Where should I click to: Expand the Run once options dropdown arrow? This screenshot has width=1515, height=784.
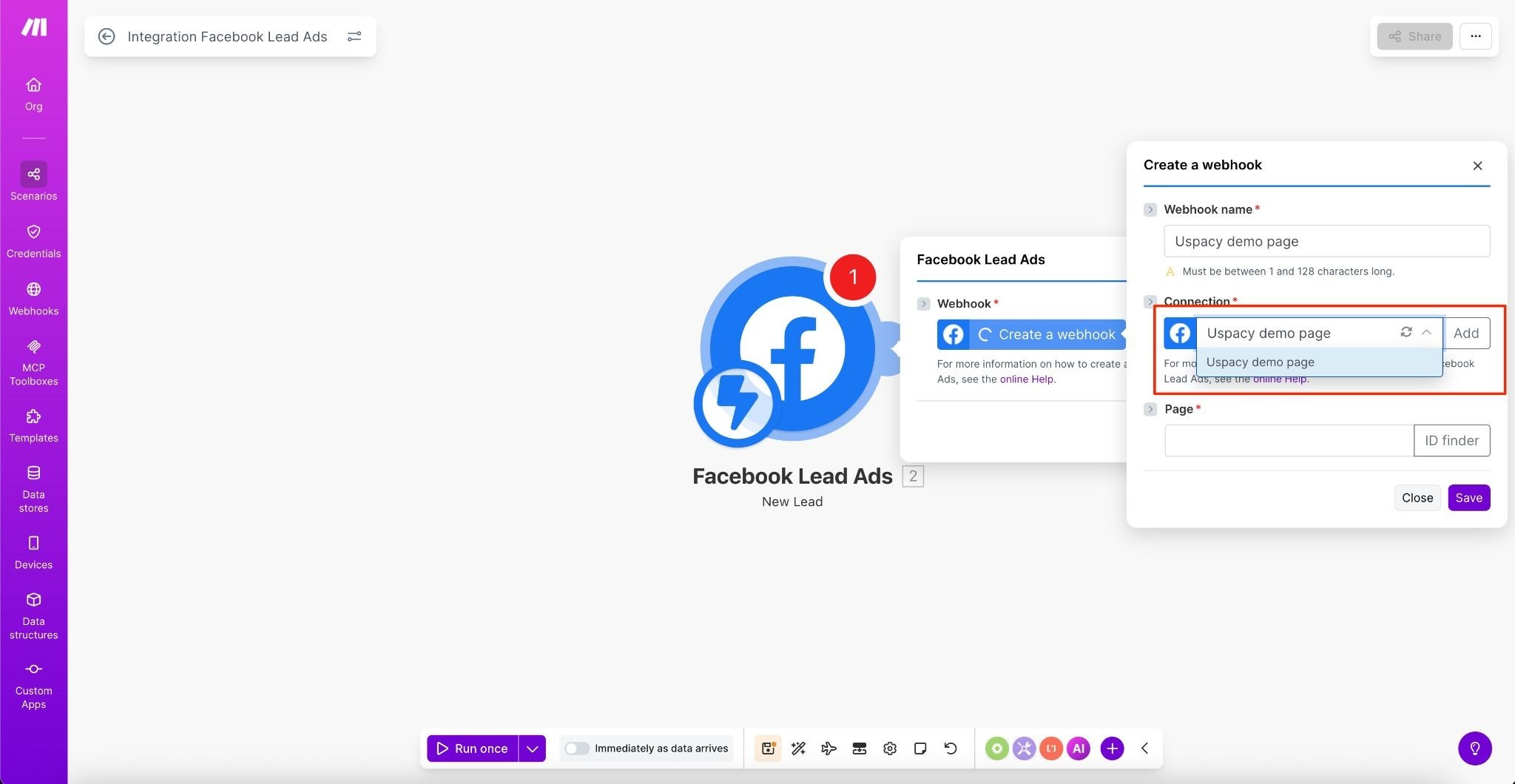[532, 748]
